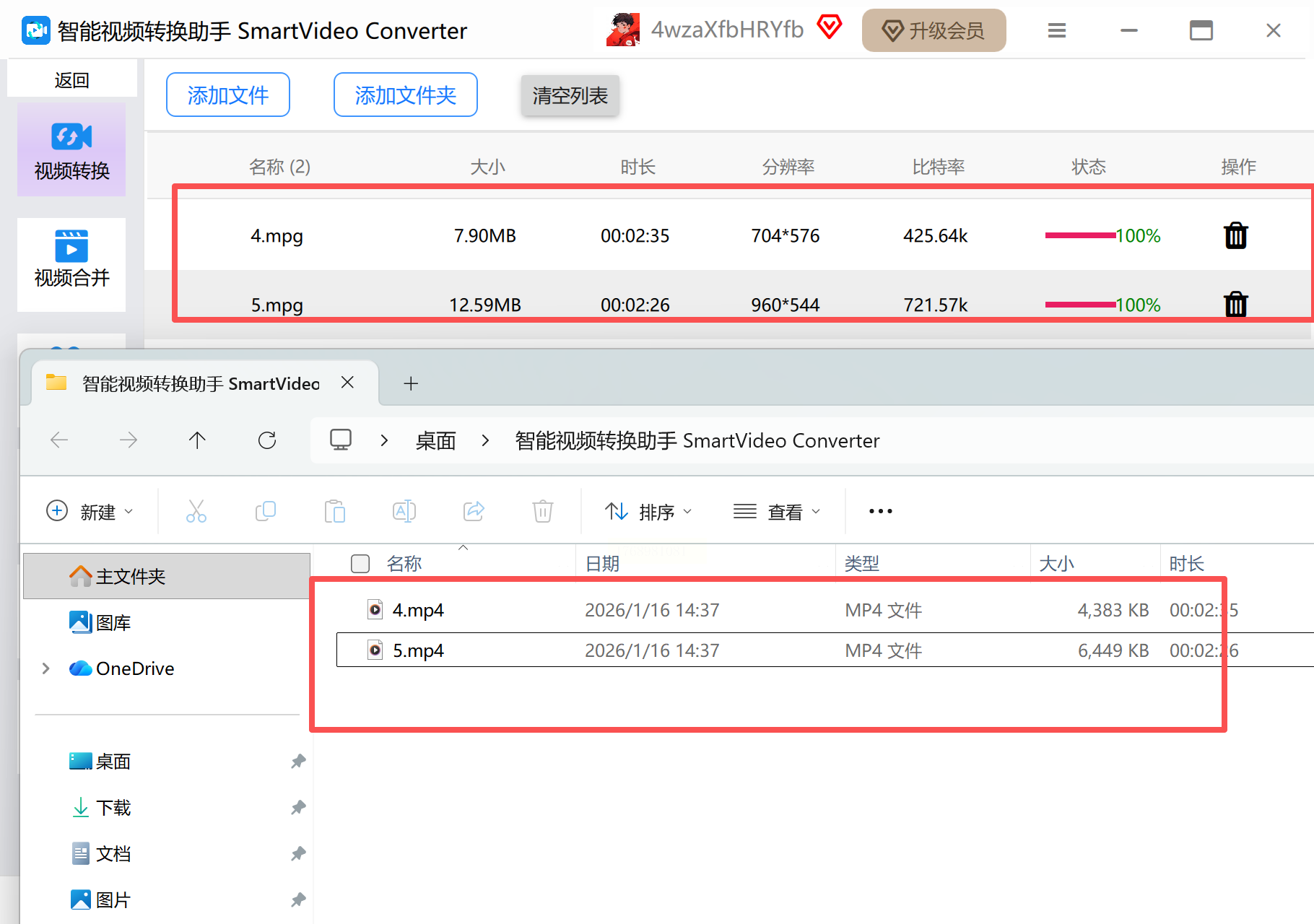Copy the selected file in Explorer

[x=266, y=511]
